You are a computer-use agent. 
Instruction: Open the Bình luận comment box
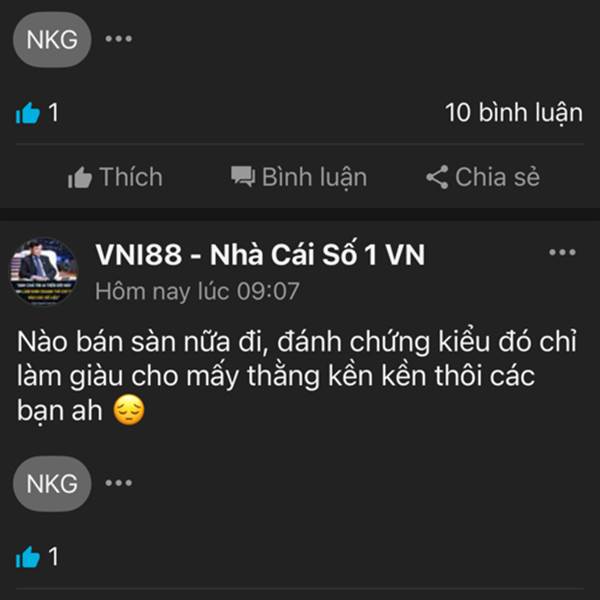315,178
